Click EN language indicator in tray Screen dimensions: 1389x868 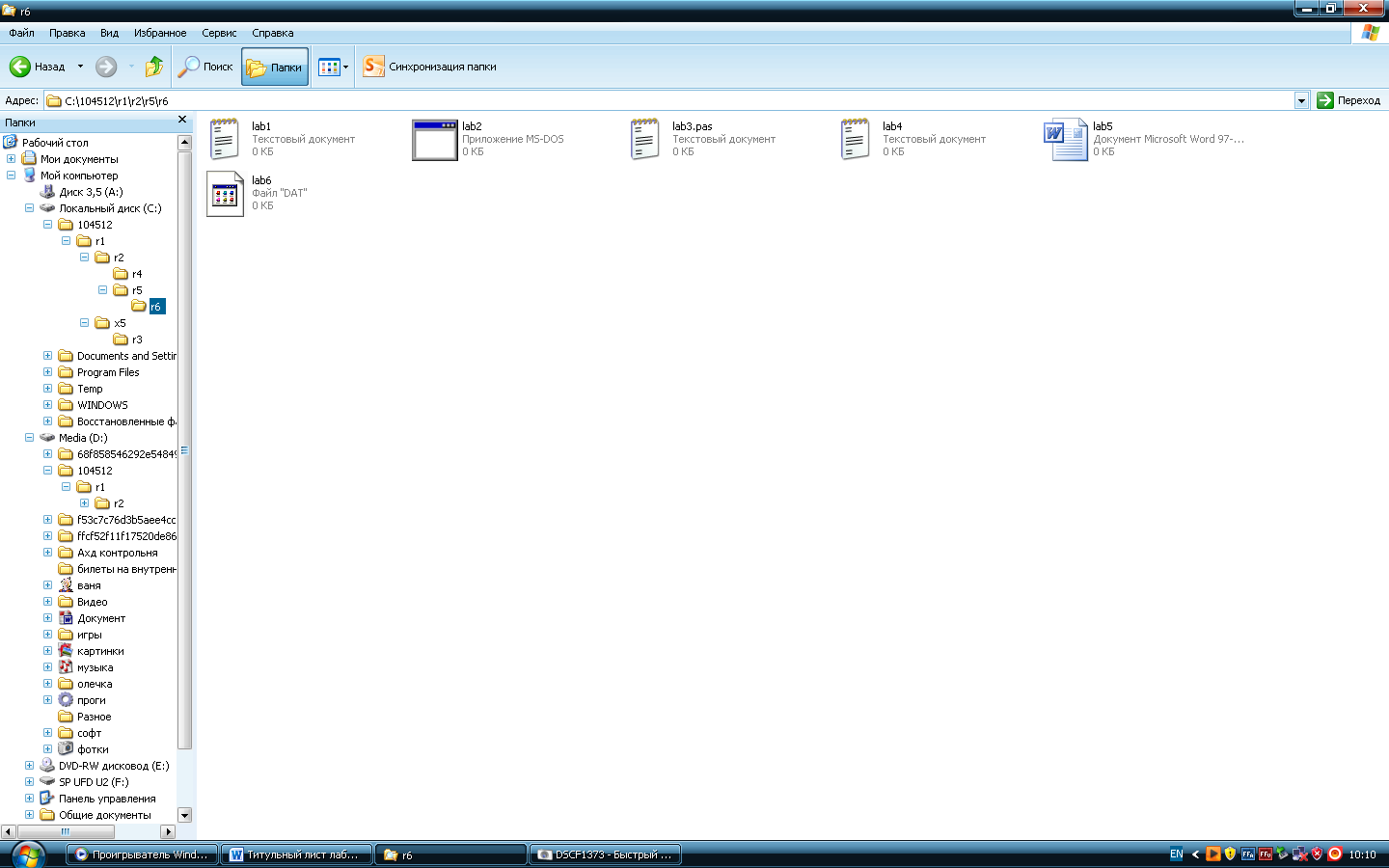coord(1176,854)
